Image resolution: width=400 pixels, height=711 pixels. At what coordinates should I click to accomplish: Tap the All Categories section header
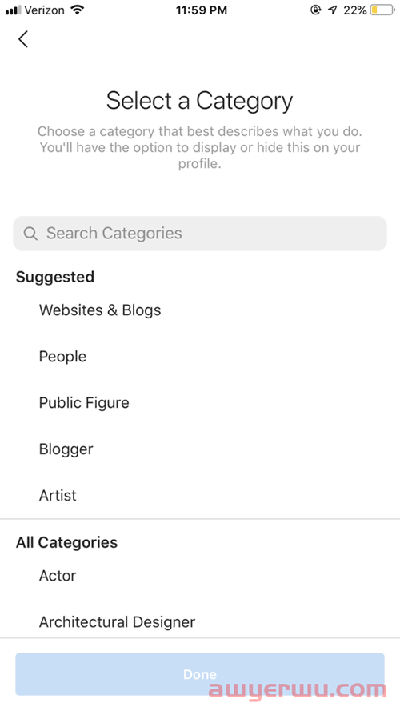67,543
